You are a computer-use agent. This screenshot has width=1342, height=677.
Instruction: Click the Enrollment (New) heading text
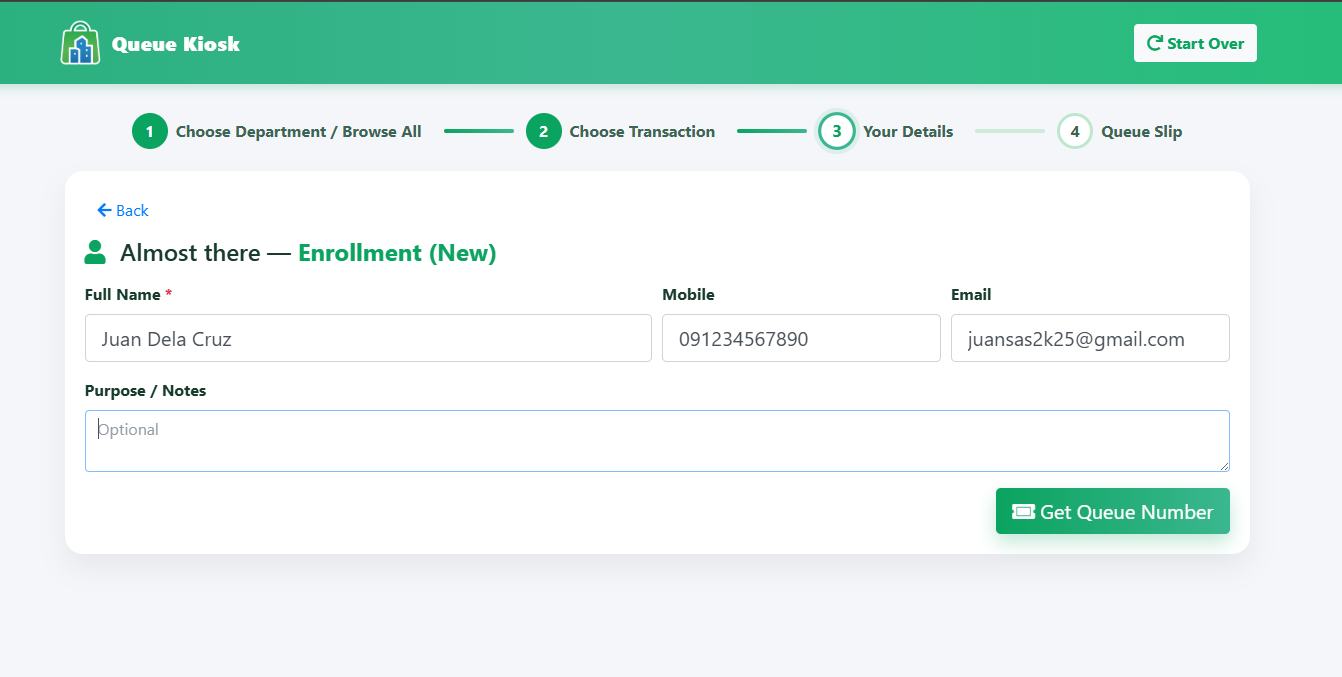coord(397,253)
